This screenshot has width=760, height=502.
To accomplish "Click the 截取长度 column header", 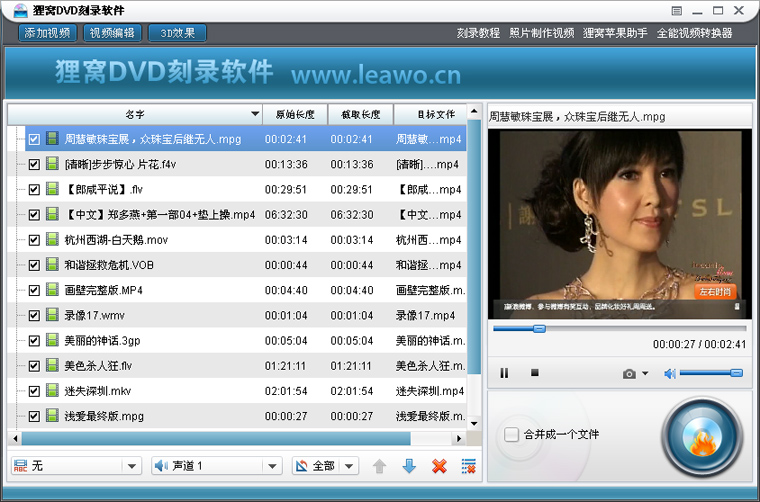I will [361, 114].
